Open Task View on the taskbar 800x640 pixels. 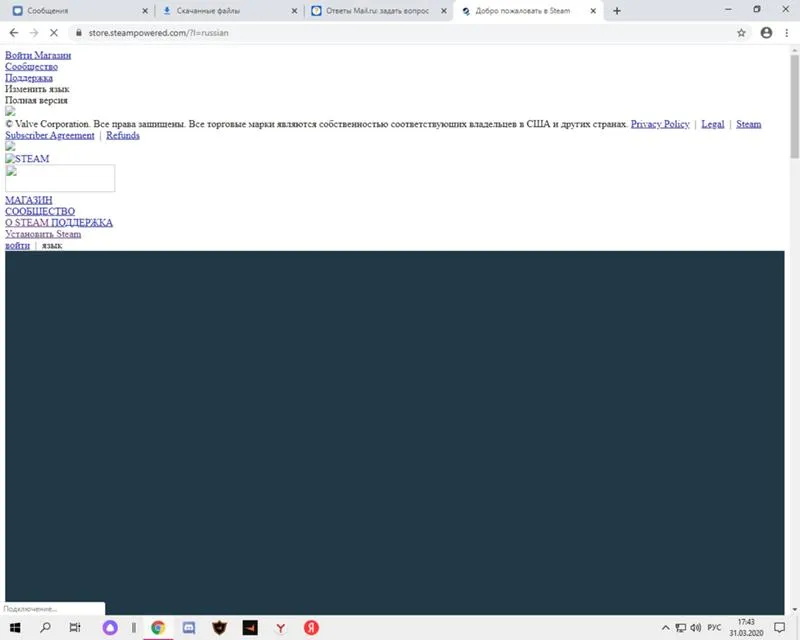coord(75,628)
